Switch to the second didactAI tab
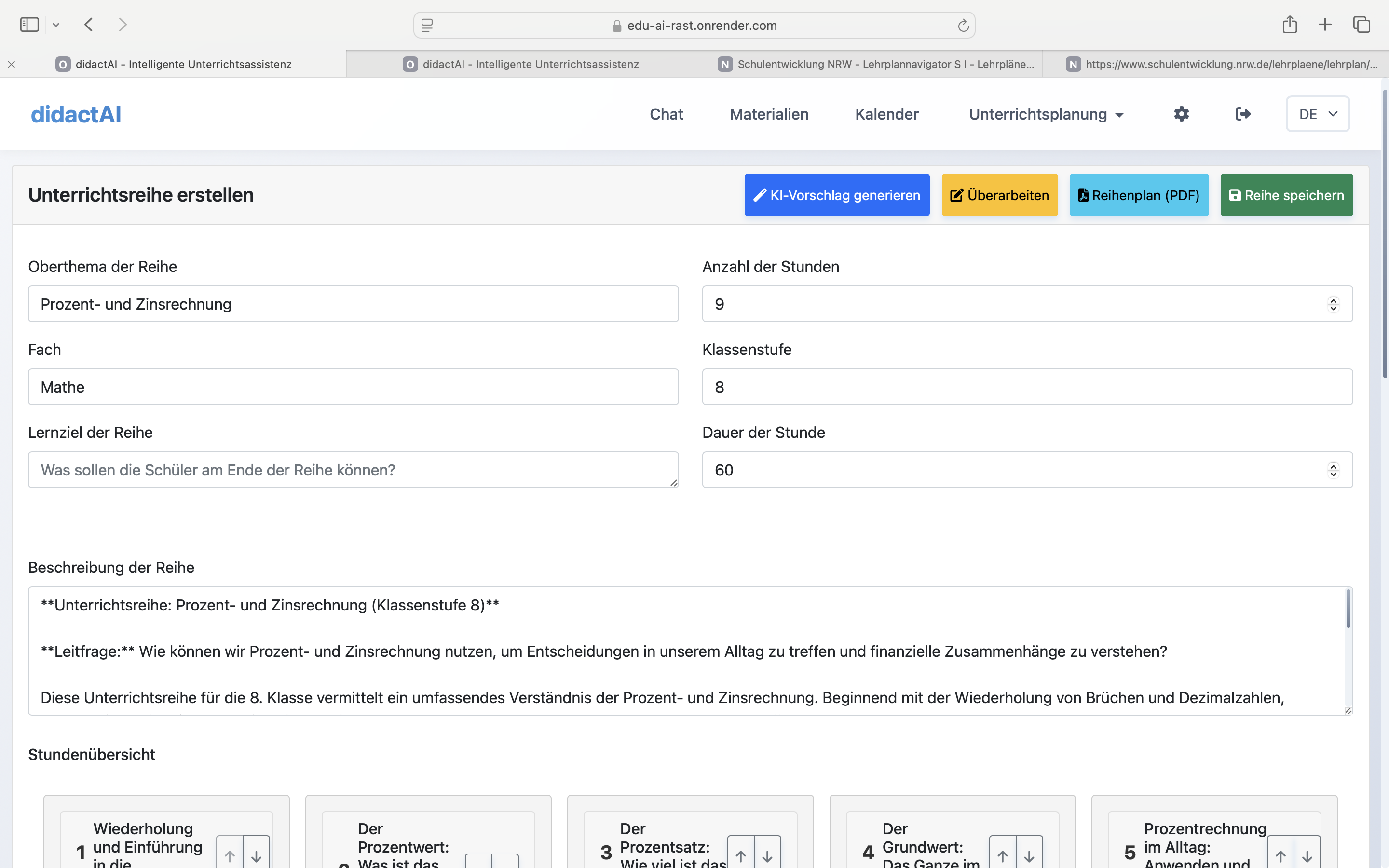Viewport: 1389px width, 868px height. point(520,64)
